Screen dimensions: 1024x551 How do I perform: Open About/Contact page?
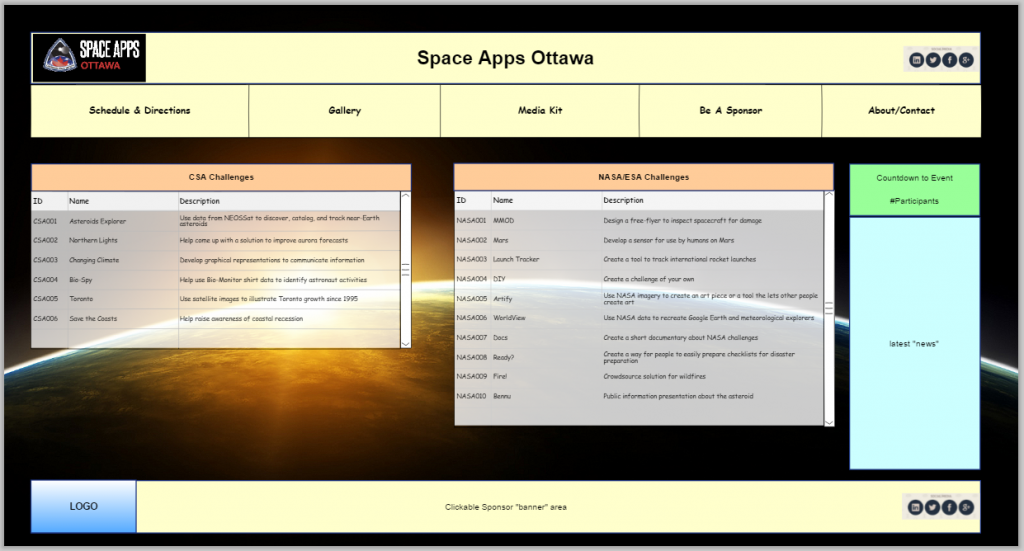(x=901, y=110)
